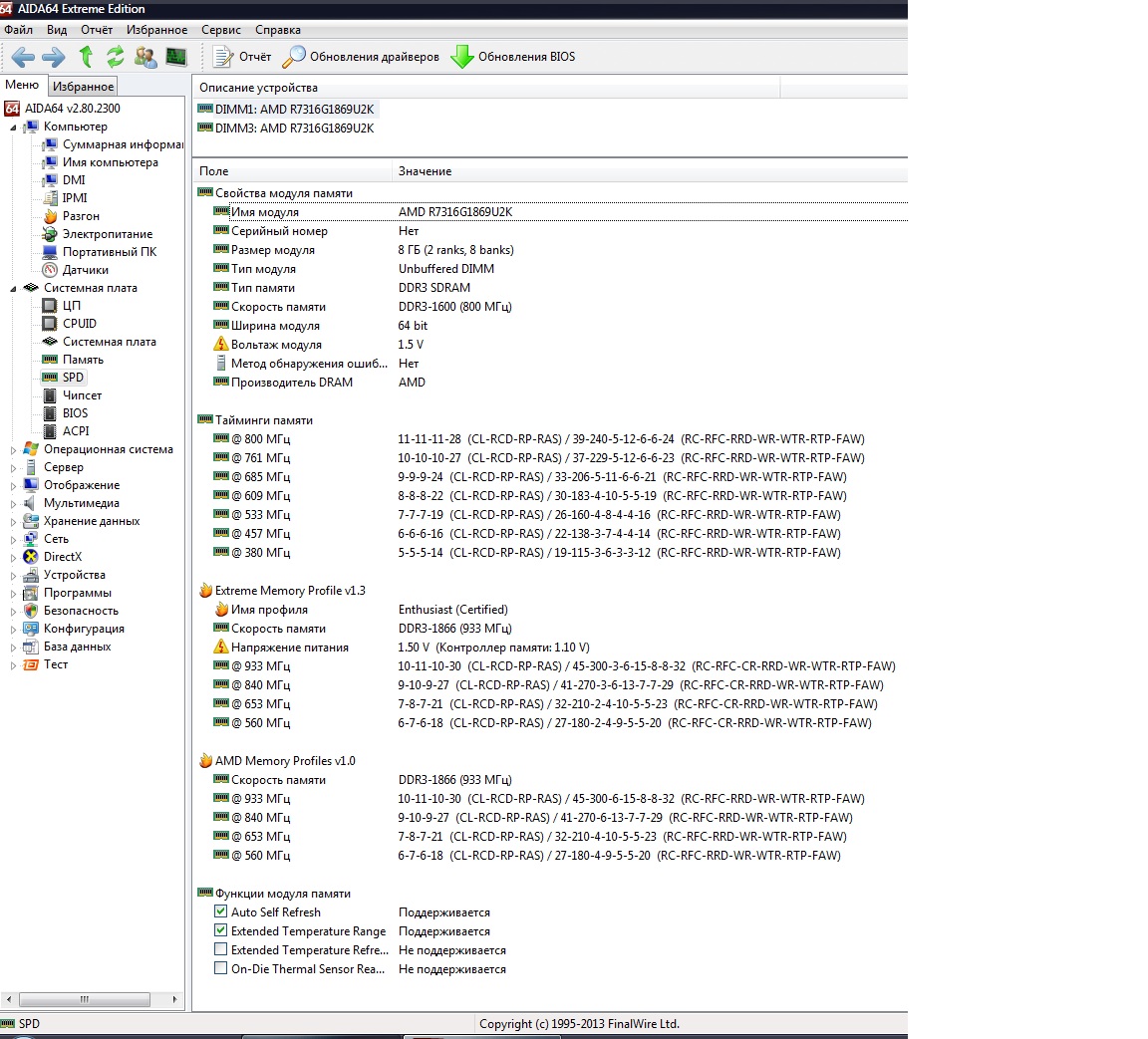Click the Значение column header
1148x1039 pixels.
pos(650,171)
